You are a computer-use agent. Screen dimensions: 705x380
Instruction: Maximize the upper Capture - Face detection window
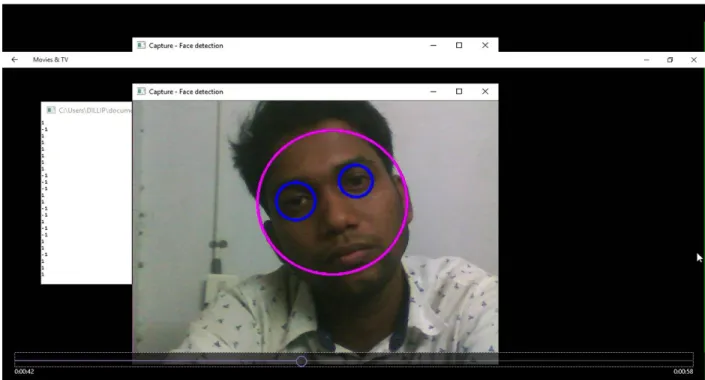[x=459, y=45]
